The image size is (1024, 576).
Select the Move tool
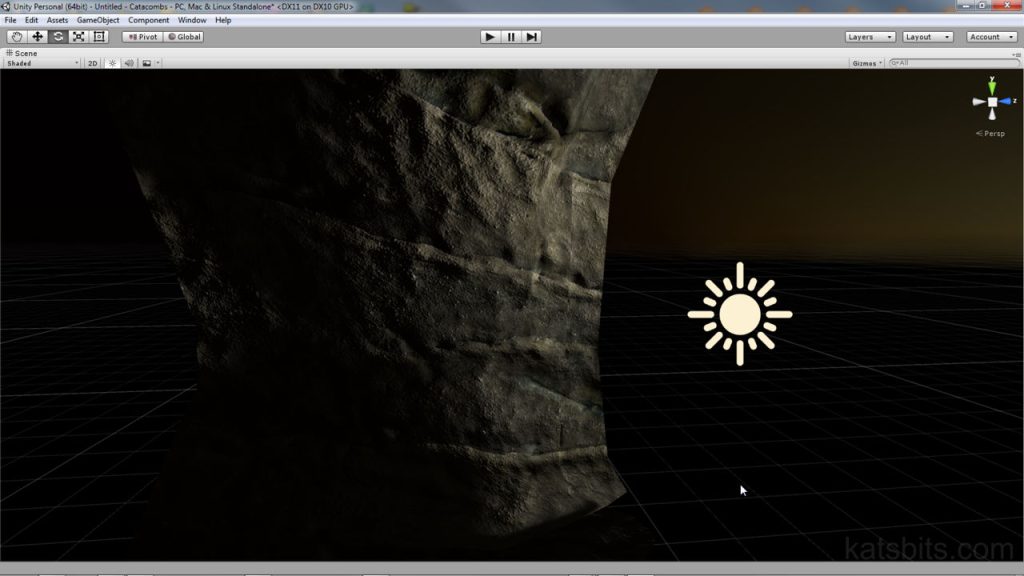tap(37, 36)
